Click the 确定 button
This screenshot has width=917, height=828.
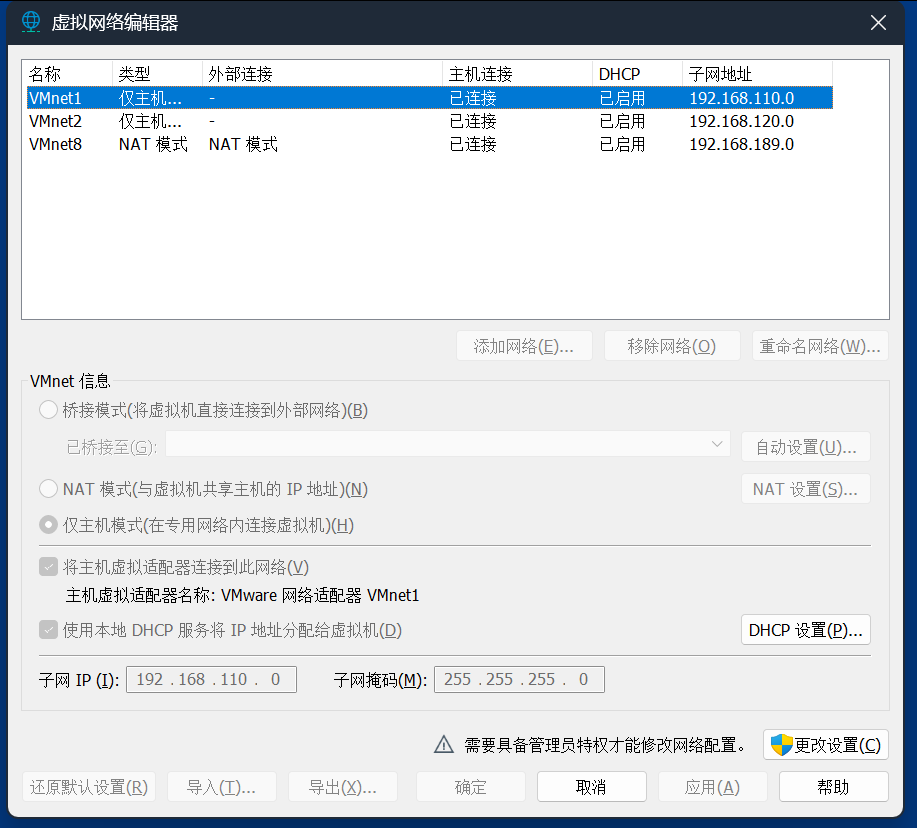(x=471, y=787)
